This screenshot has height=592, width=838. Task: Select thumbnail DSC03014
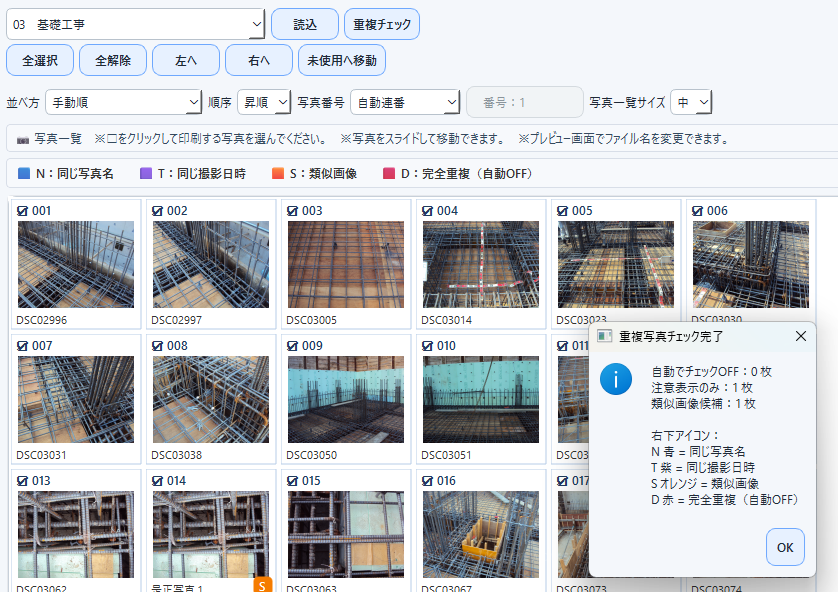pos(481,264)
